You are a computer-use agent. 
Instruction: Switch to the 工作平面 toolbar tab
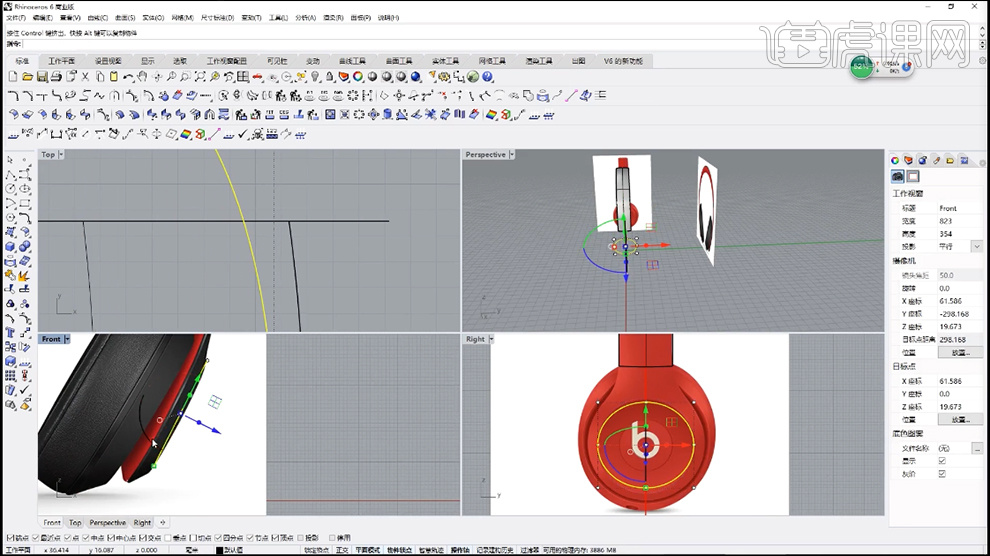pos(61,61)
